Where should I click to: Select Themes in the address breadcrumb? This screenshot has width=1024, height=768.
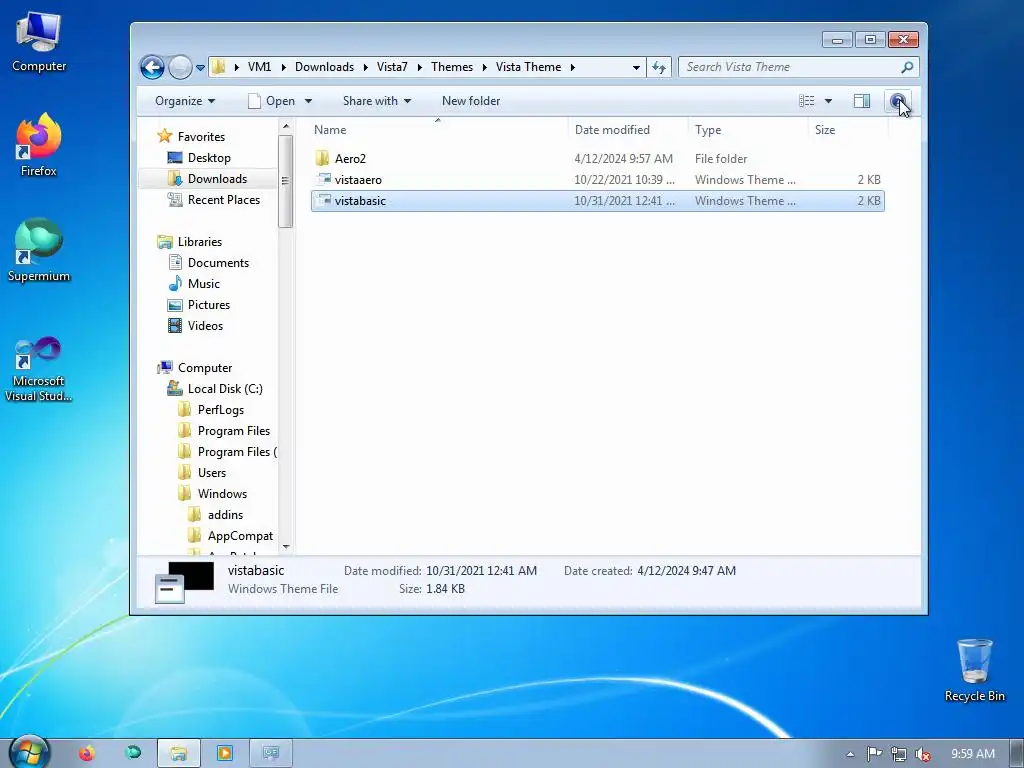point(452,67)
